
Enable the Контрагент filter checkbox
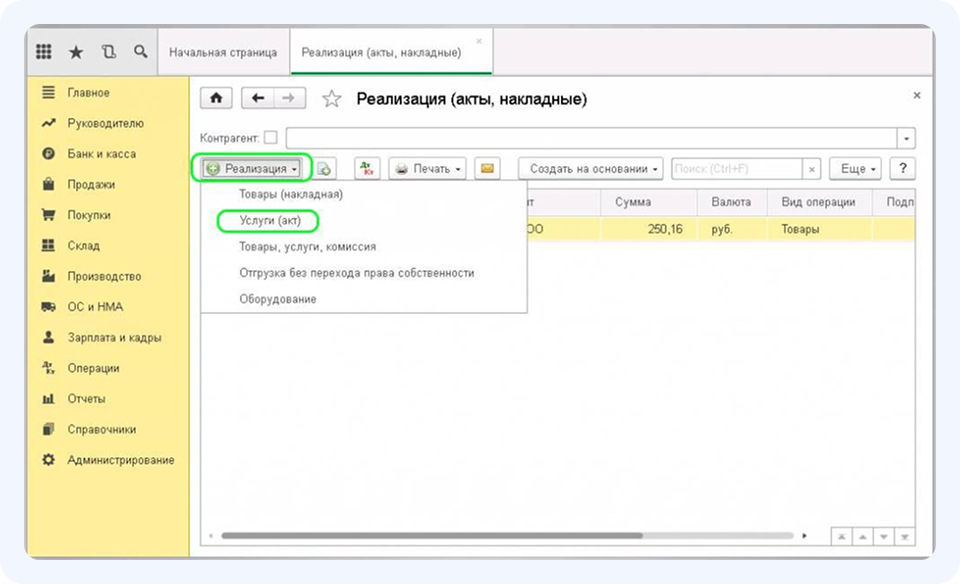click(271, 138)
